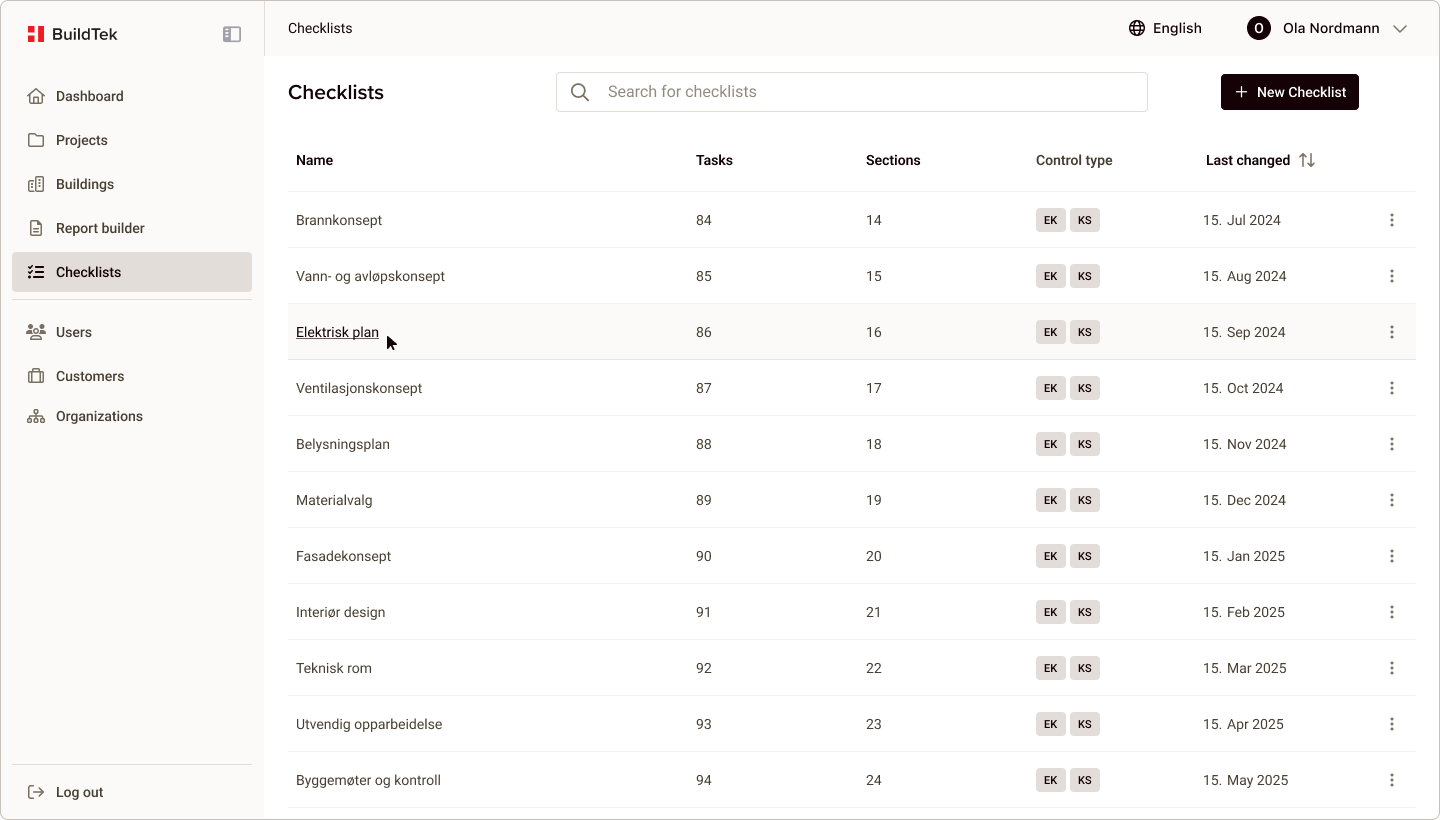Click the globe language icon

pyautogui.click(x=1137, y=28)
